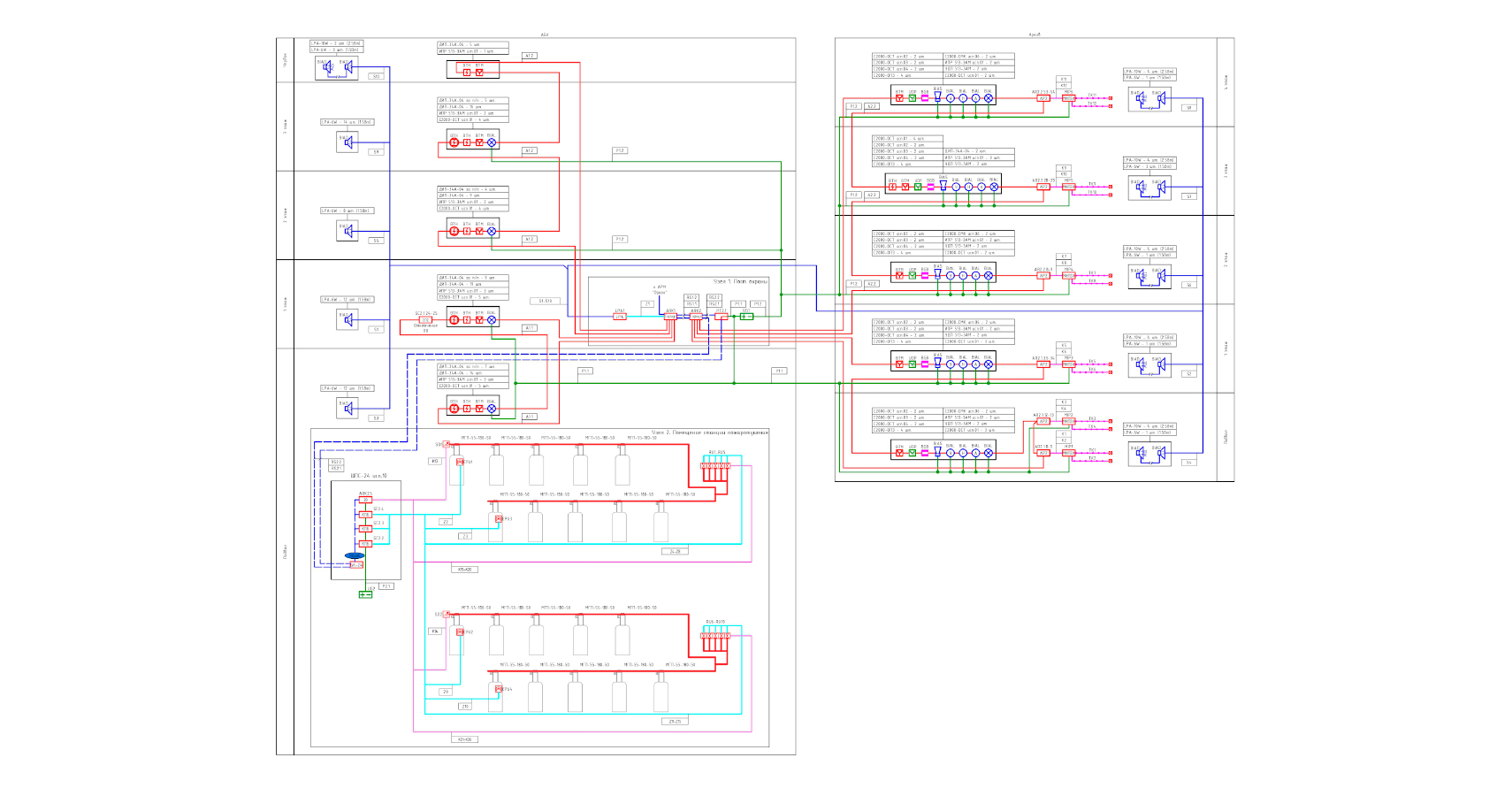Select the speaker symbol beside label S9
The image size is (1512, 796).
coord(347,142)
